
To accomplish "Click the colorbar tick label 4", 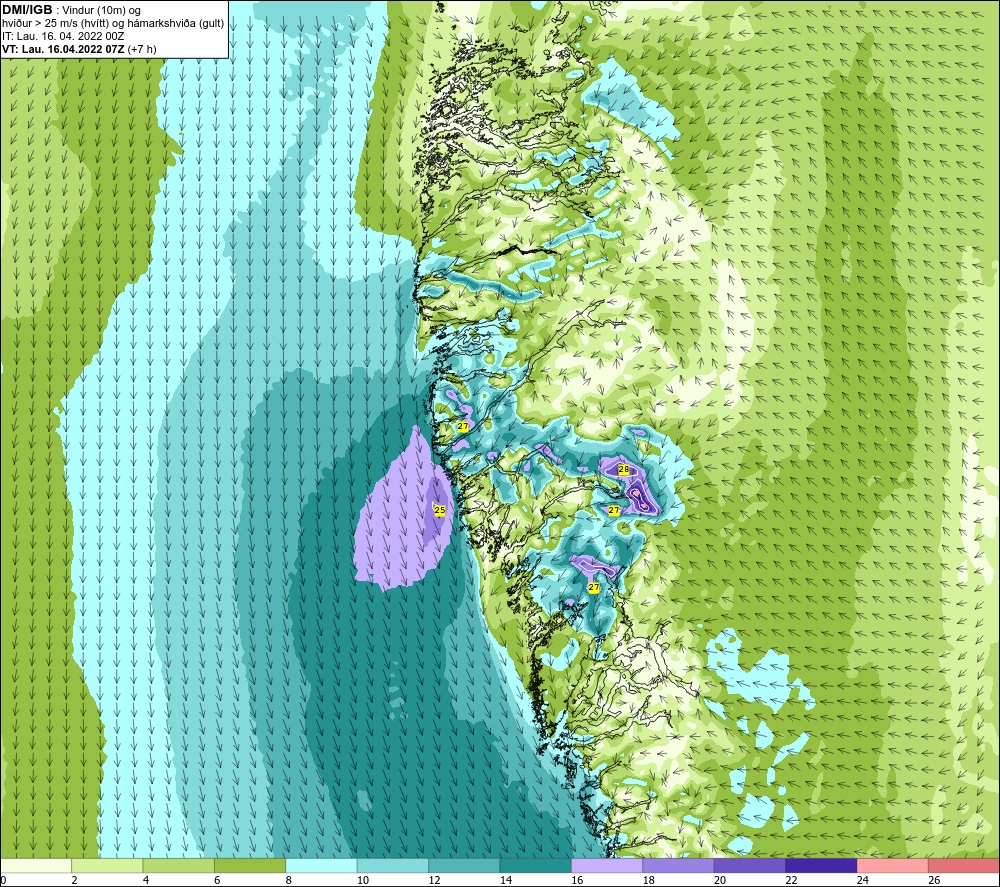I will (x=146, y=880).
